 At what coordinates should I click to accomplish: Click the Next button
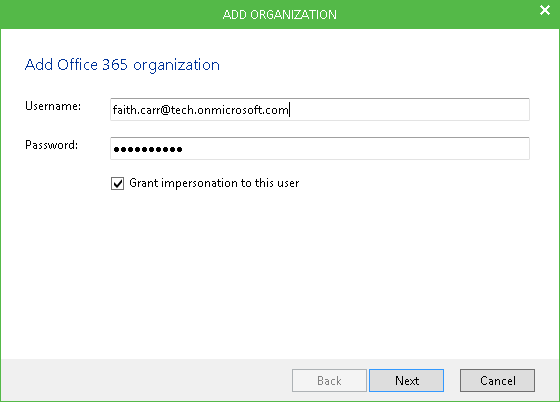tap(406, 381)
